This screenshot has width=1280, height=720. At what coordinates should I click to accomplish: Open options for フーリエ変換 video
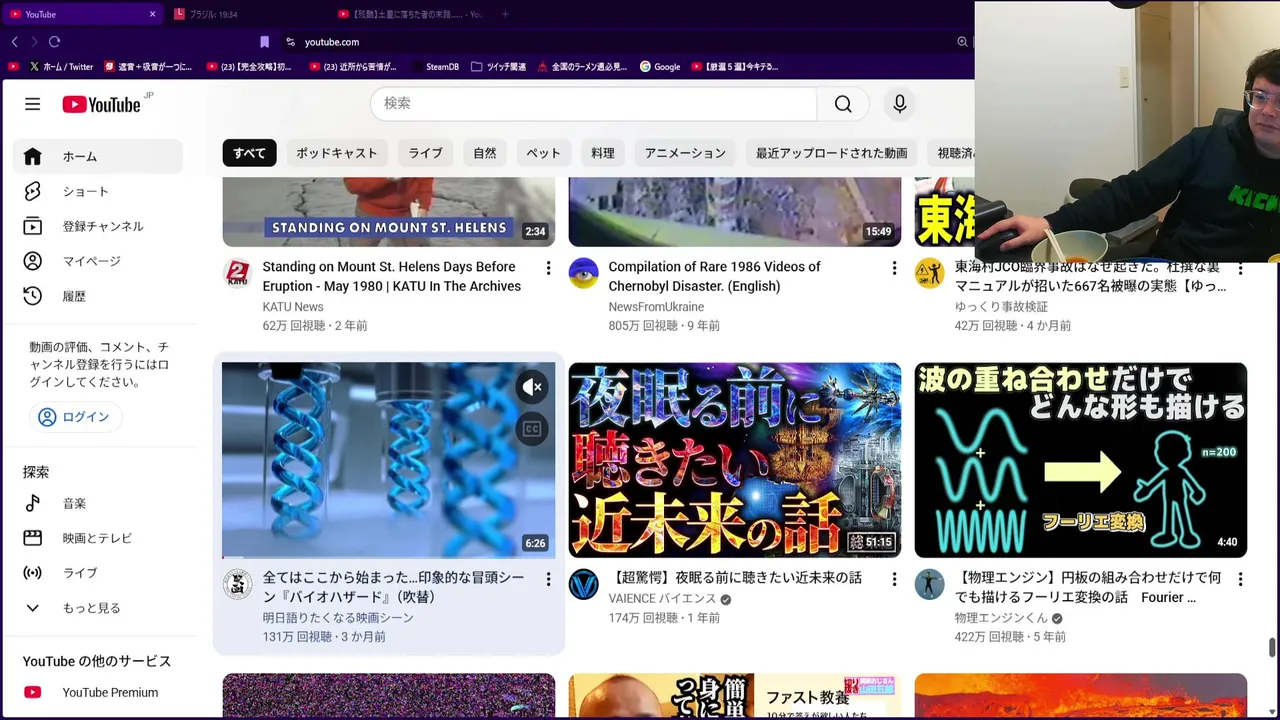1240,579
